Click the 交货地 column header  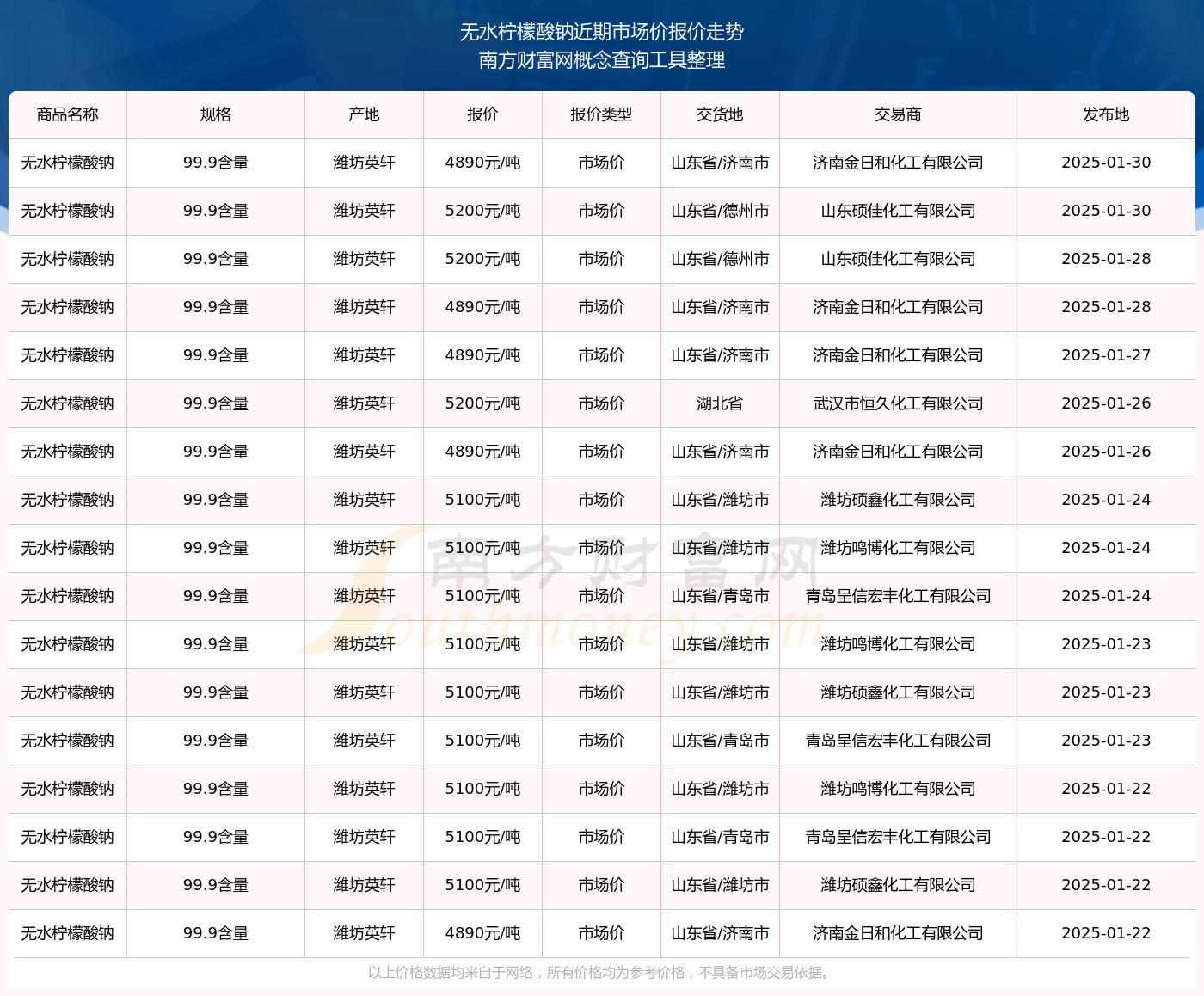[x=720, y=114]
